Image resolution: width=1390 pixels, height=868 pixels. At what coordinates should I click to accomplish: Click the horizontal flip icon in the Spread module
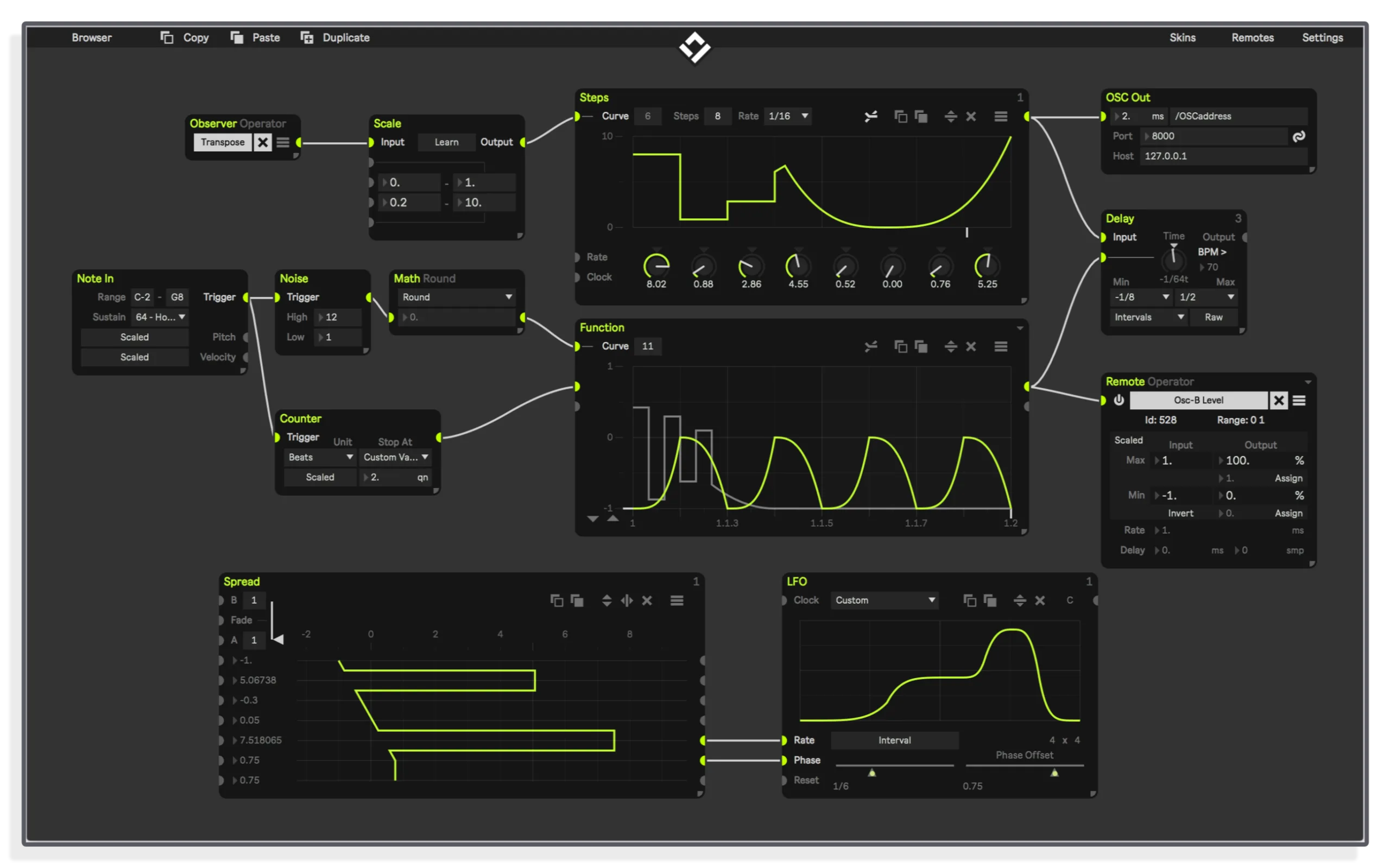pos(627,600)
